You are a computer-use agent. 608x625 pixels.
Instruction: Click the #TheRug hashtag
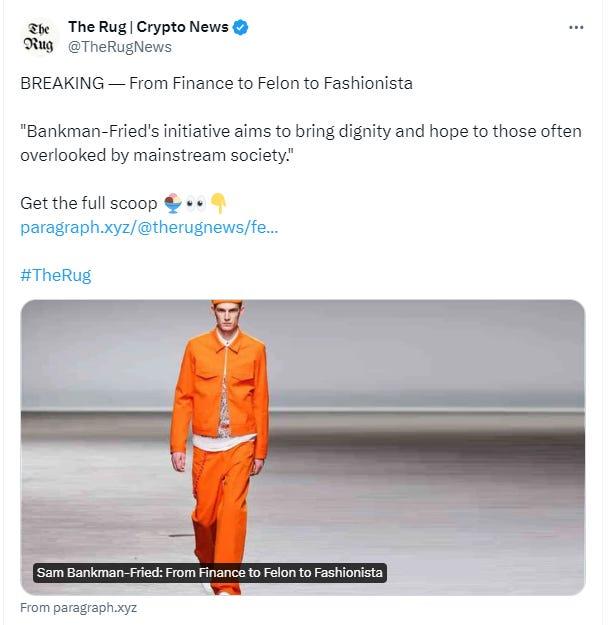55,275
